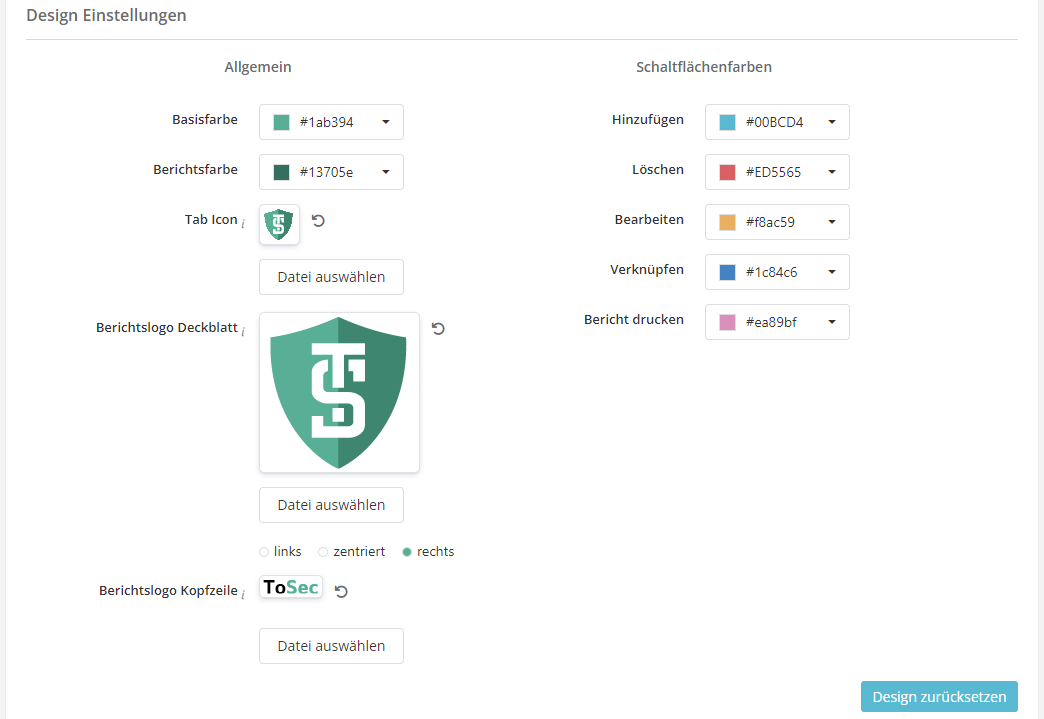This screenshot has width=1044, height=719.
Task: Expand the Bearbeiten color dropdown
Action: [x=832, y=222]
